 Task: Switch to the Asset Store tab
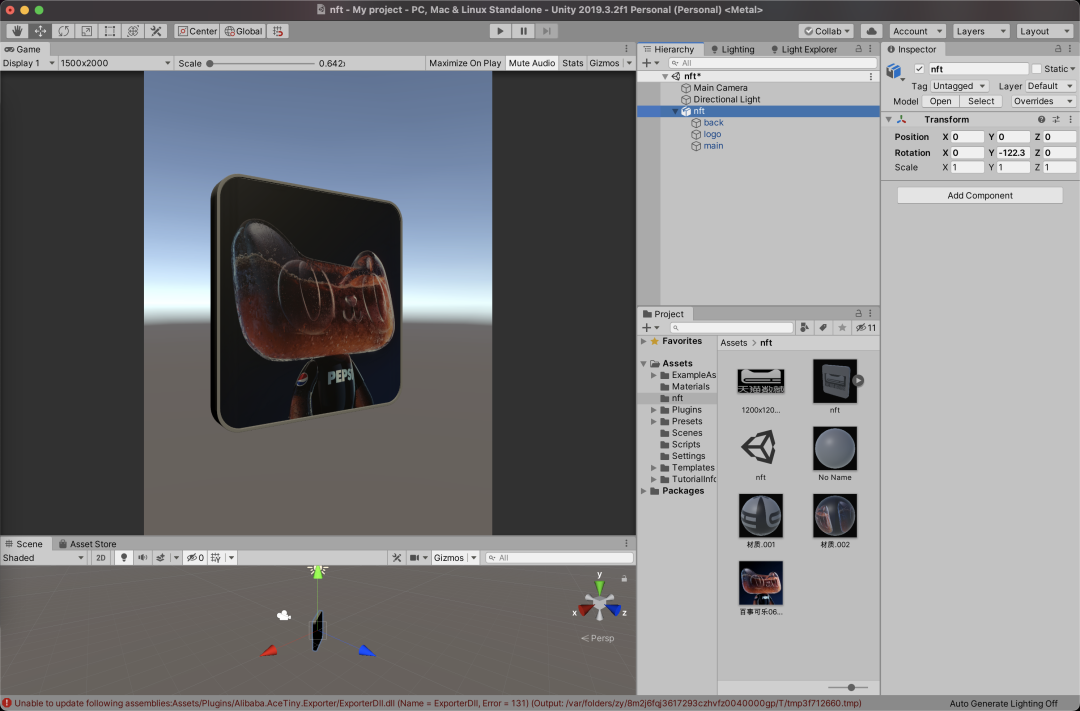pyautogui.click(x=87, y=544)
